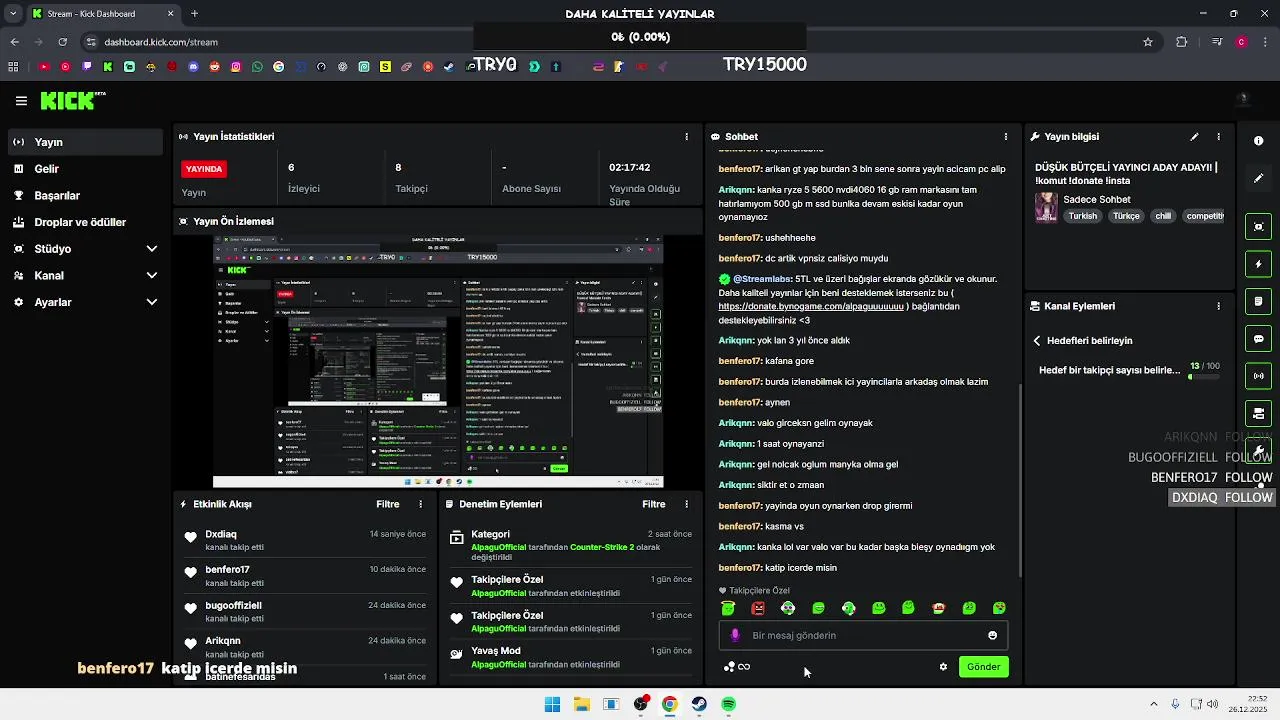Screen dimensions: 1280x720
Task: Open Filtre in Etkinlik Akışı panel
Action: (x=387, y=504)
